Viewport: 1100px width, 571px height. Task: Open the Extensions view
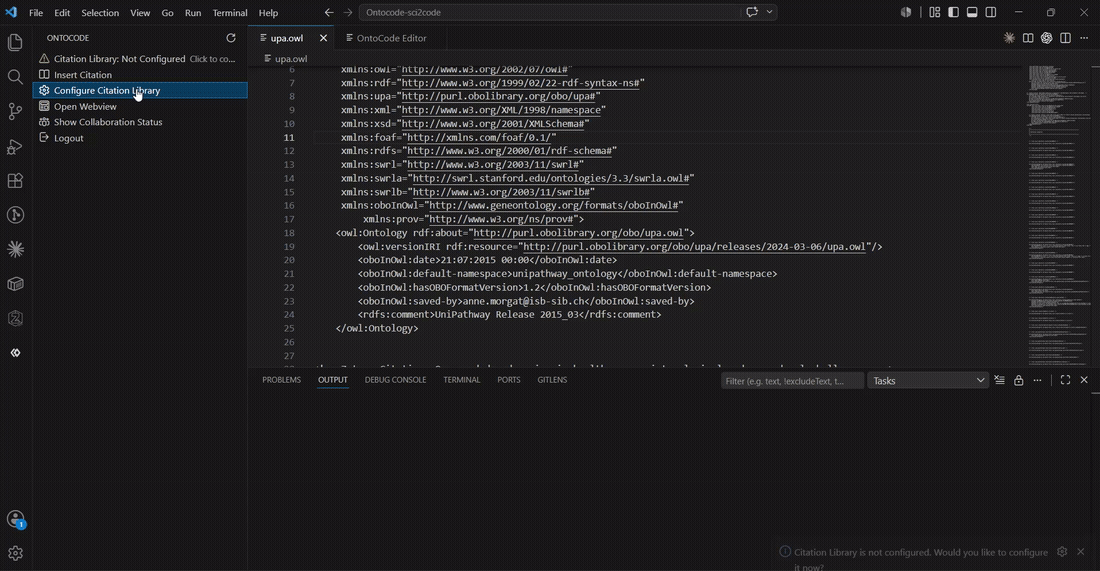(15, 180)
